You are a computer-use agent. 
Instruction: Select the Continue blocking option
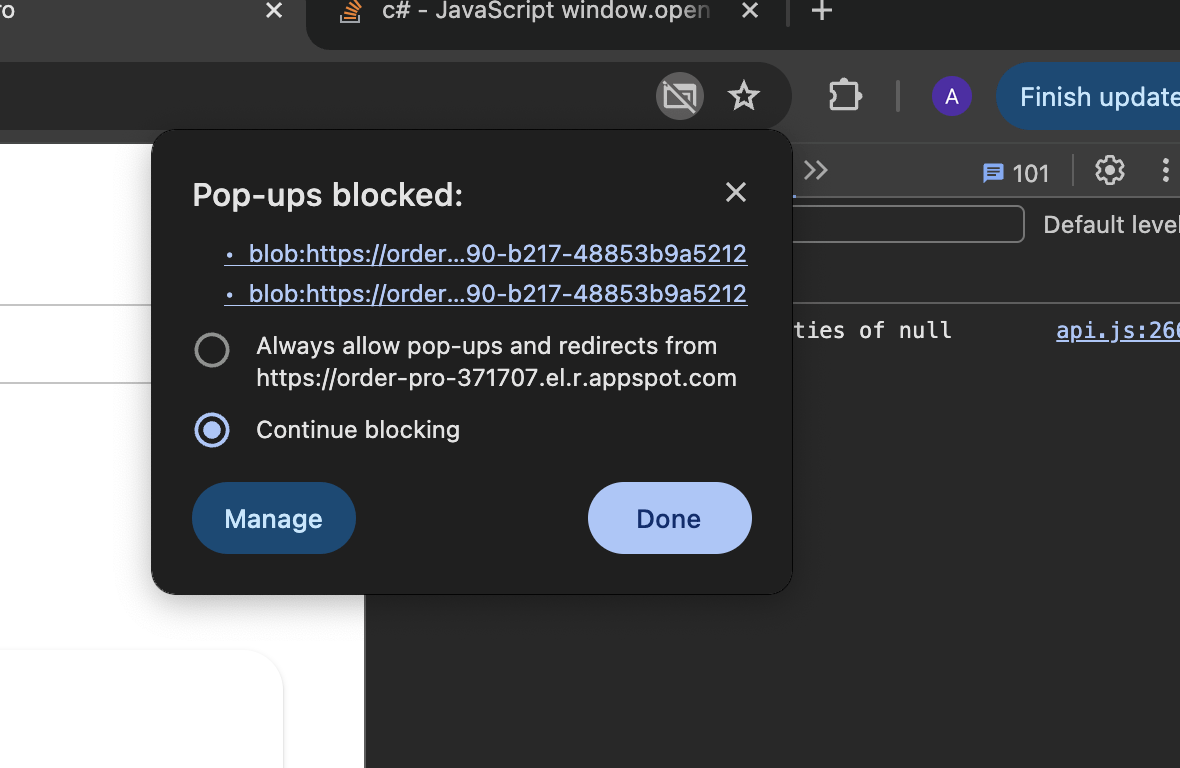pyautogui.click(x=212, y=430)
